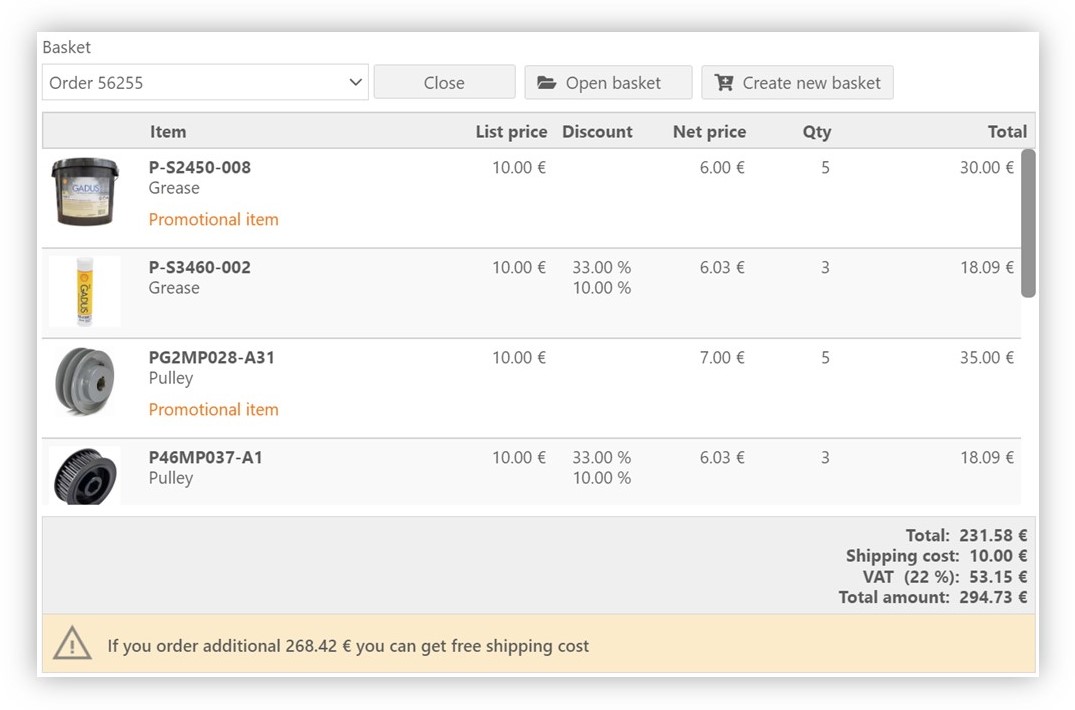Click the List price column header
The image size is (1075, 710).
(511, 131)
